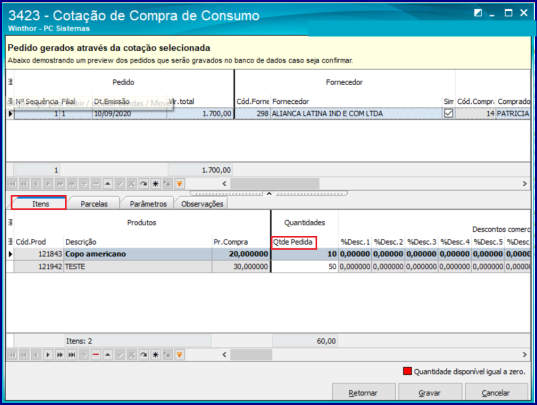Click the edit (up triangle) icon in the Pedido navigator
This screenshot has width=537, height=405.
click(x=108, y=184)
